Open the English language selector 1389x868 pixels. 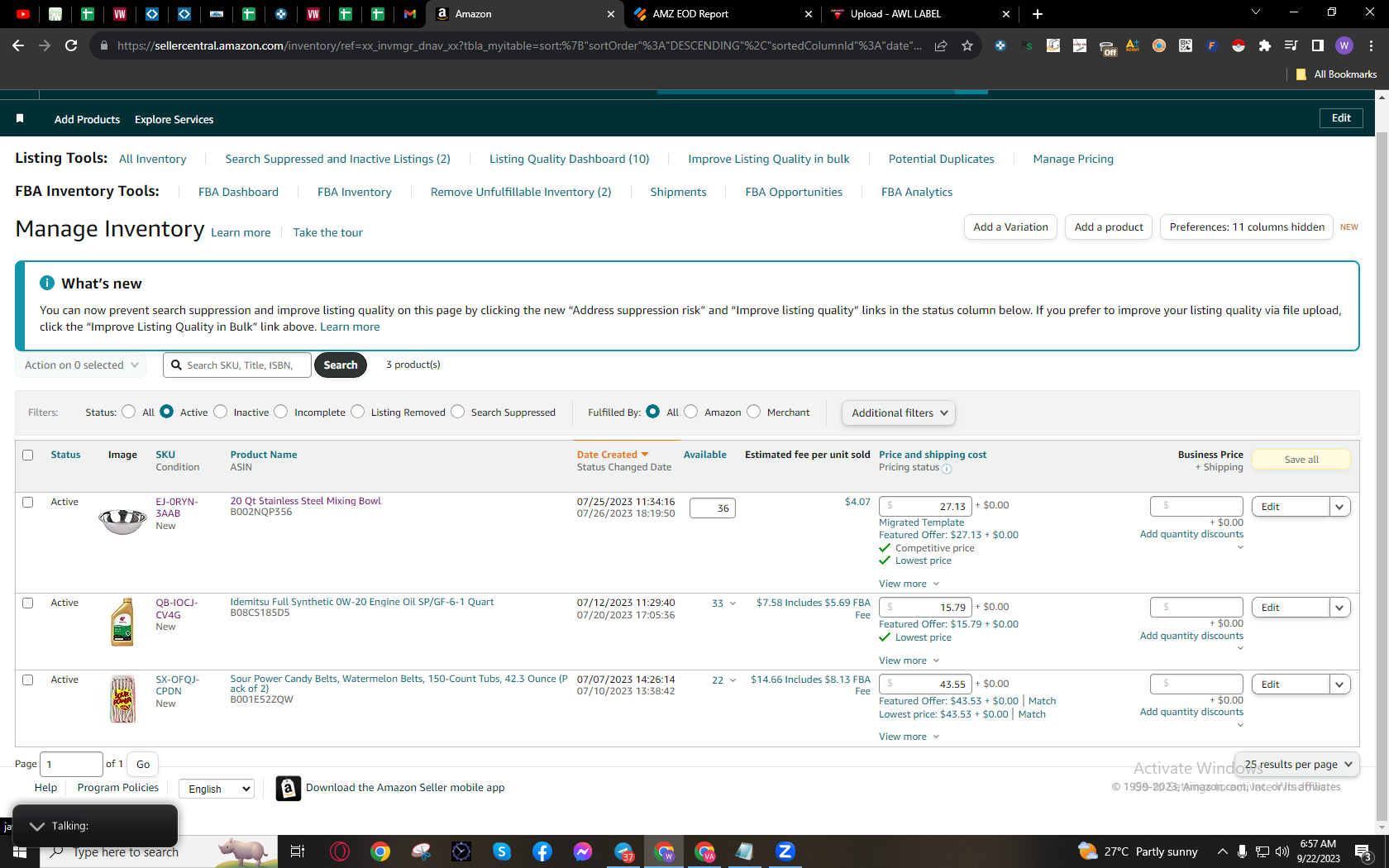click(x=217, y=789)
